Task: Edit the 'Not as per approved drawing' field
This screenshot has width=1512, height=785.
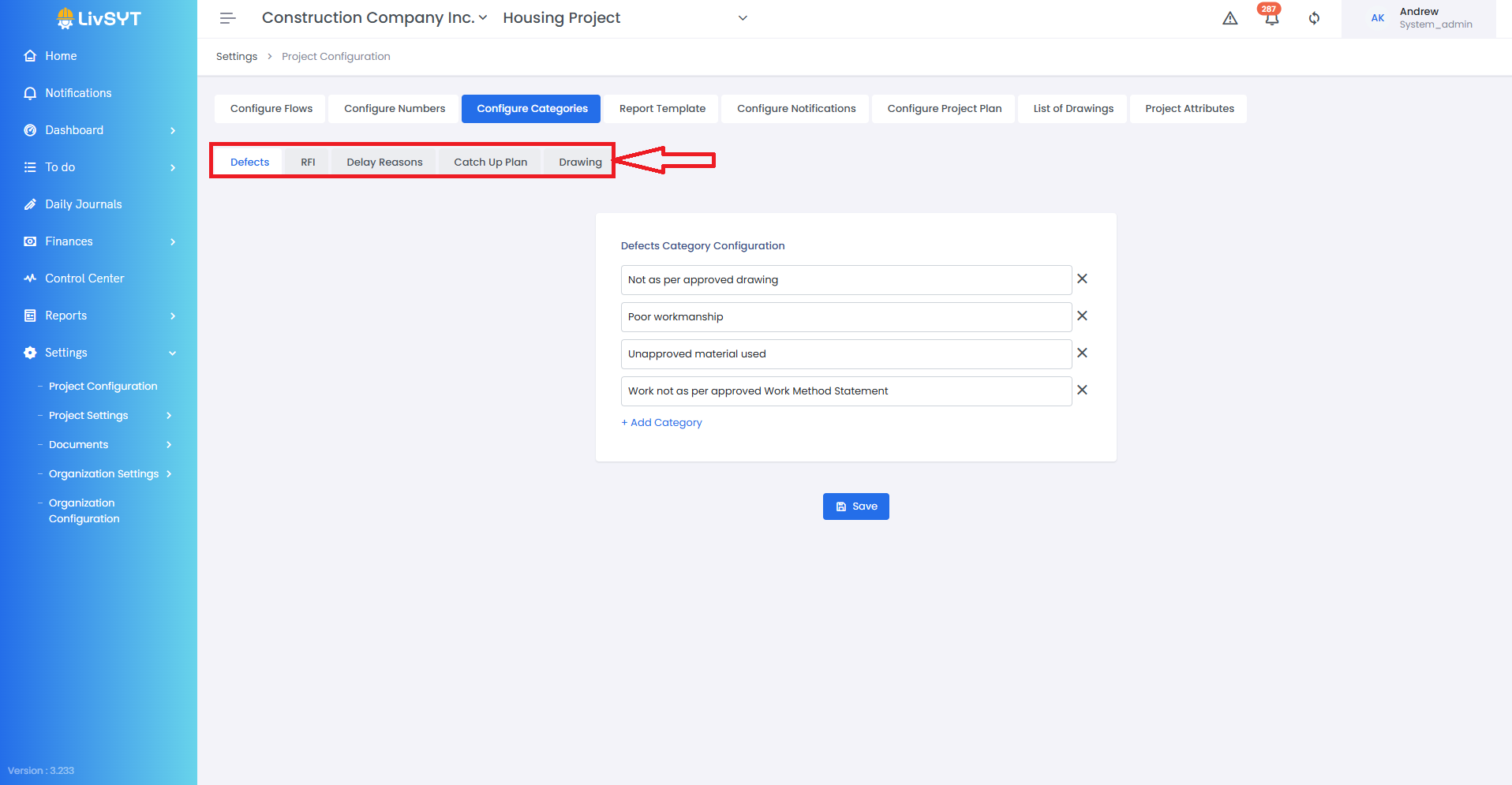Action: pyautogui.click(x=845, y=280)
